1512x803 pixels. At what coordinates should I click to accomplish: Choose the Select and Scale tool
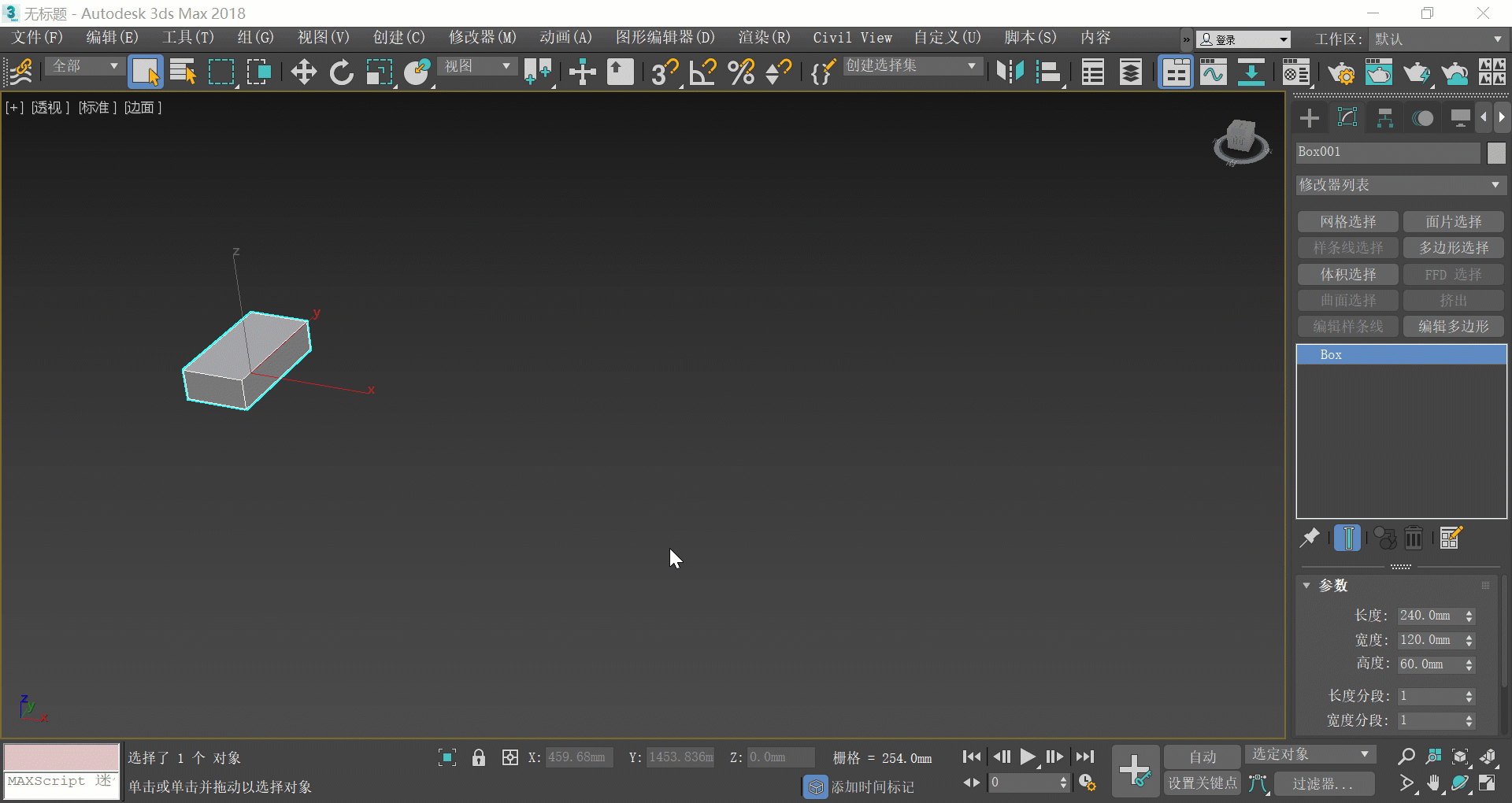[380, 72]
